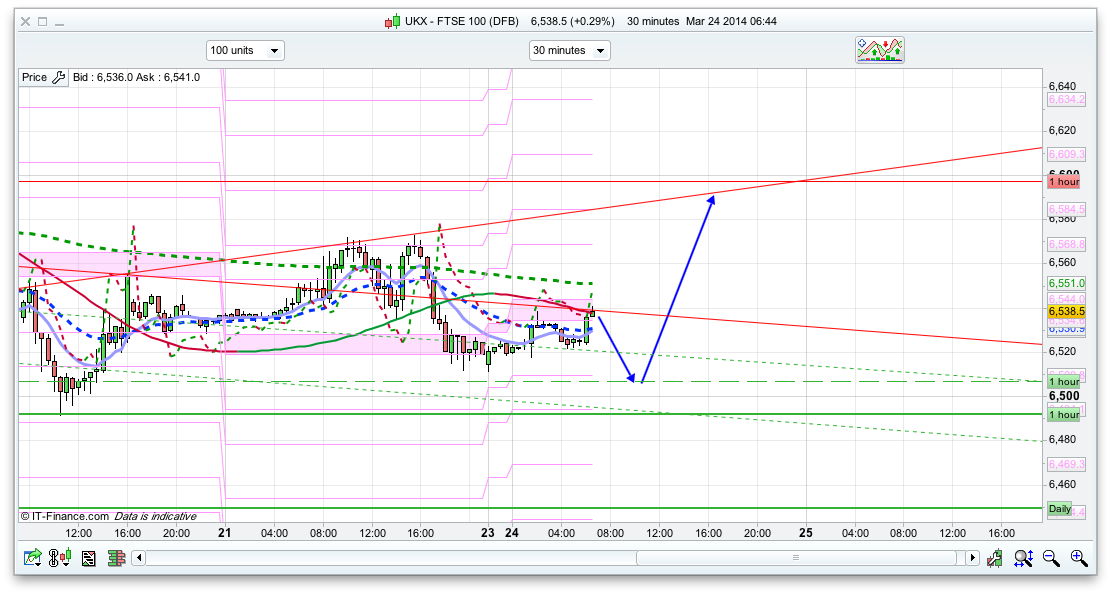Click the linked candlestick chart style icon
This screenshot has width=1111, height=595.
click(62, 558)
